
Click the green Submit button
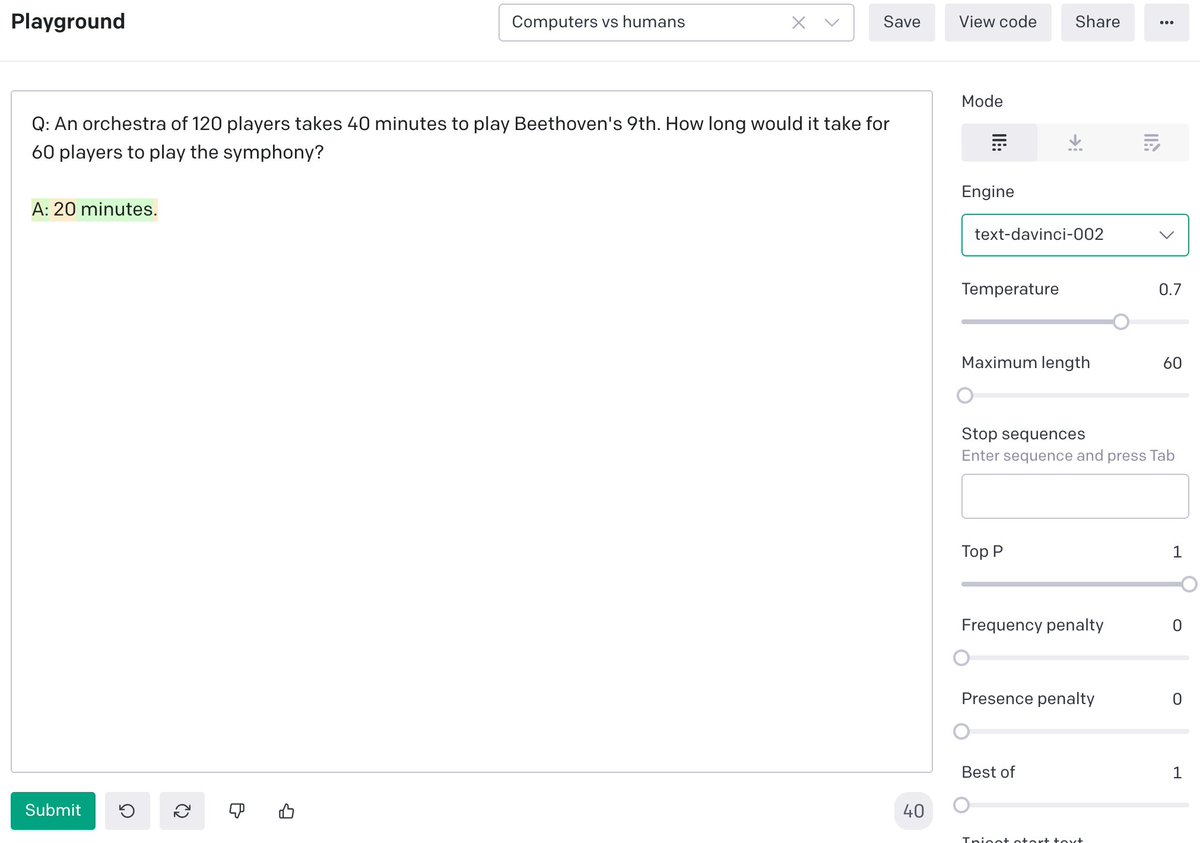[x=53, y=811]
